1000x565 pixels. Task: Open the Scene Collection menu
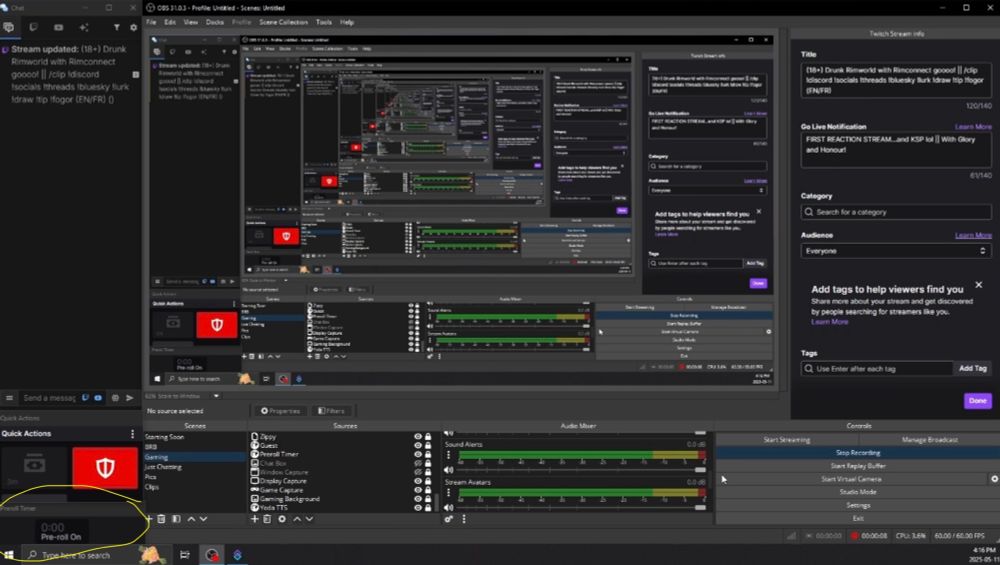coord(283,22)
